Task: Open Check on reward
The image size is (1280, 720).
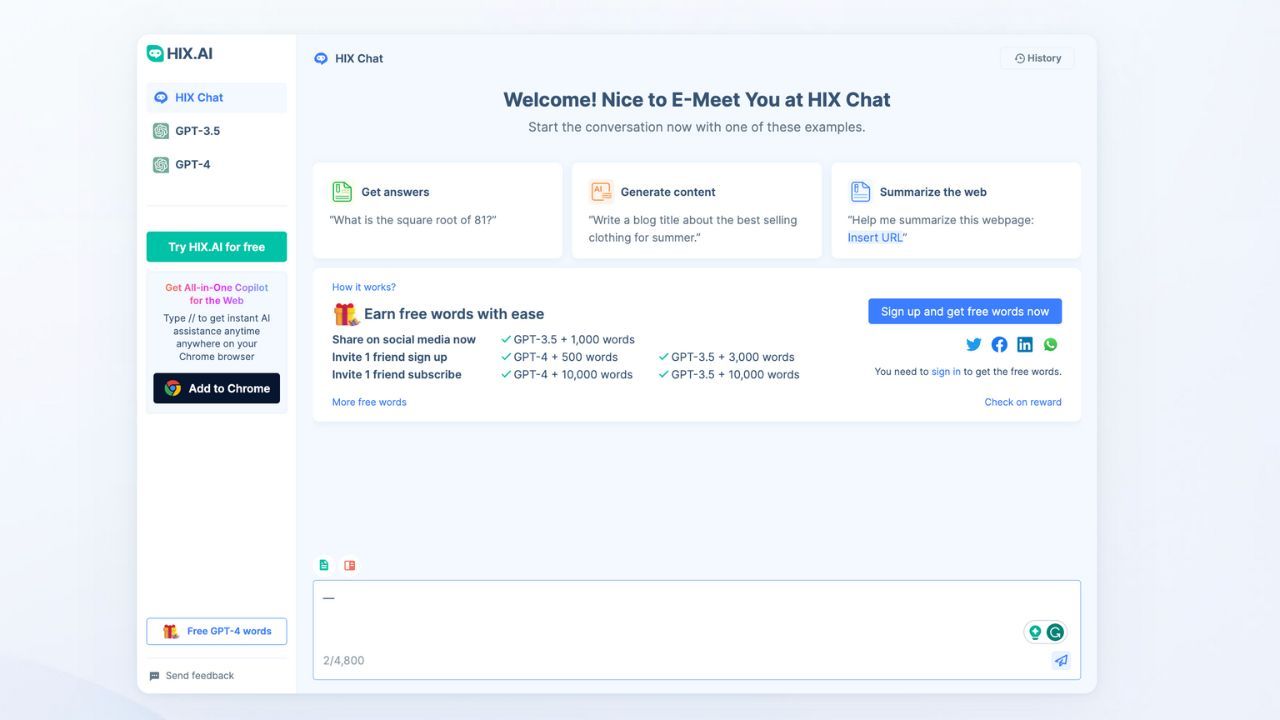Action: (x=1023, y=401)
